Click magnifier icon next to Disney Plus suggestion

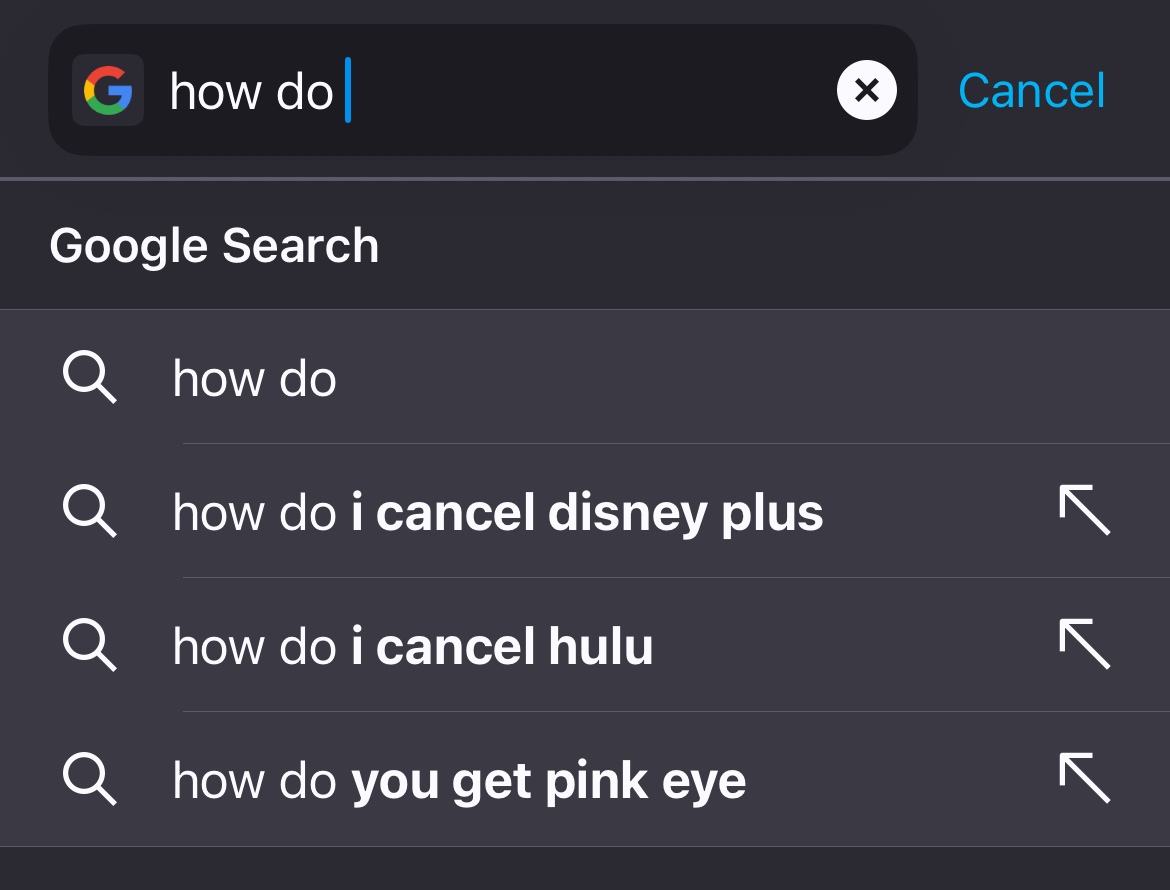(x=89, y=511)
